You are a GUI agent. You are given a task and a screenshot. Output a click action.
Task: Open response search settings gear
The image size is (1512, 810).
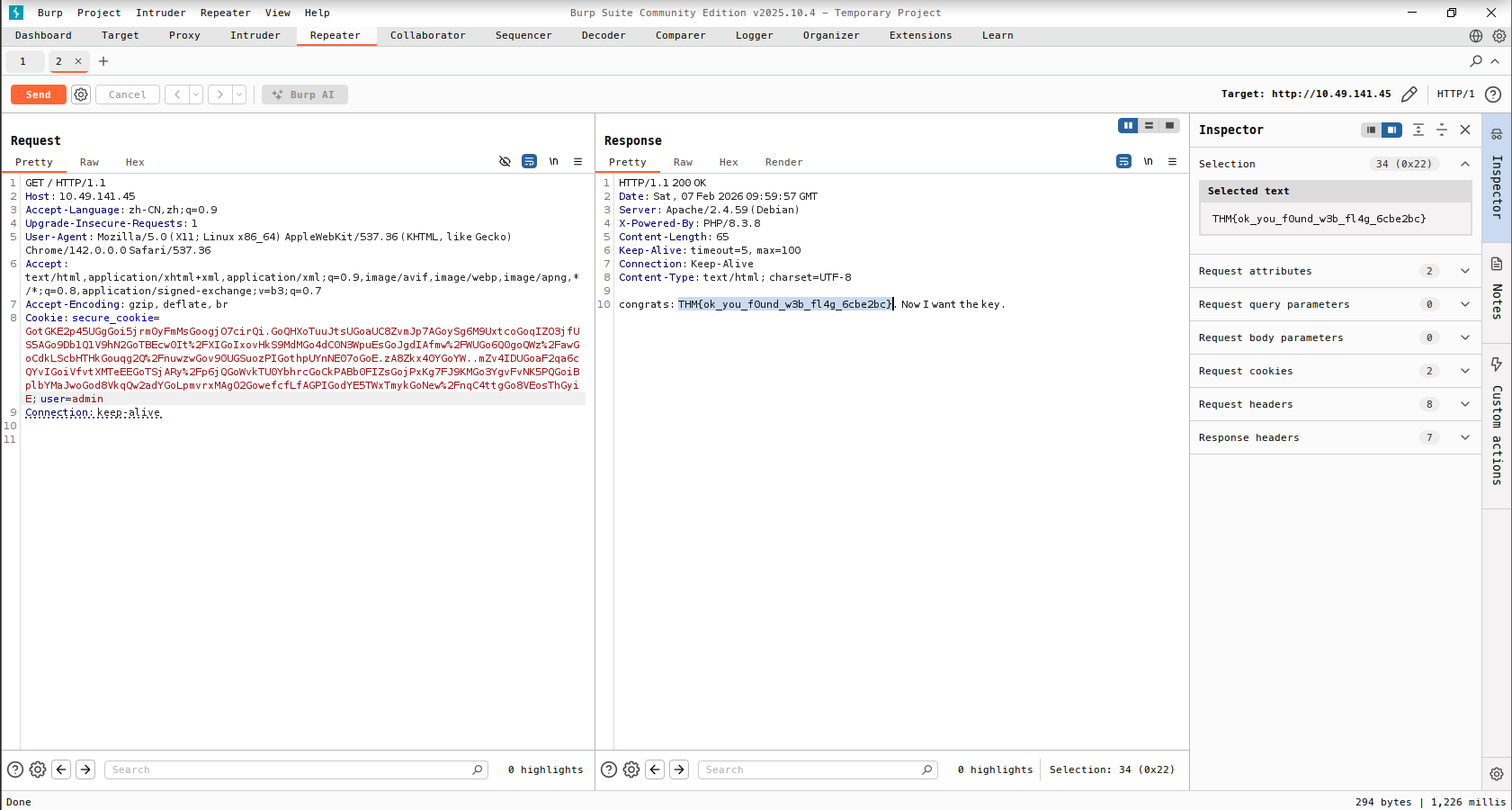(631, 769)
